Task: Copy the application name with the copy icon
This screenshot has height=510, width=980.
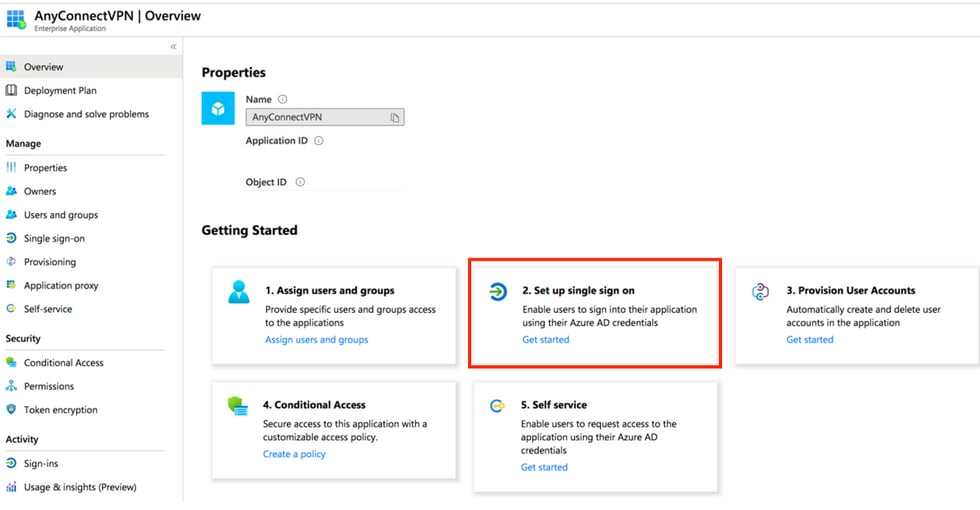Action: point(394,118)
